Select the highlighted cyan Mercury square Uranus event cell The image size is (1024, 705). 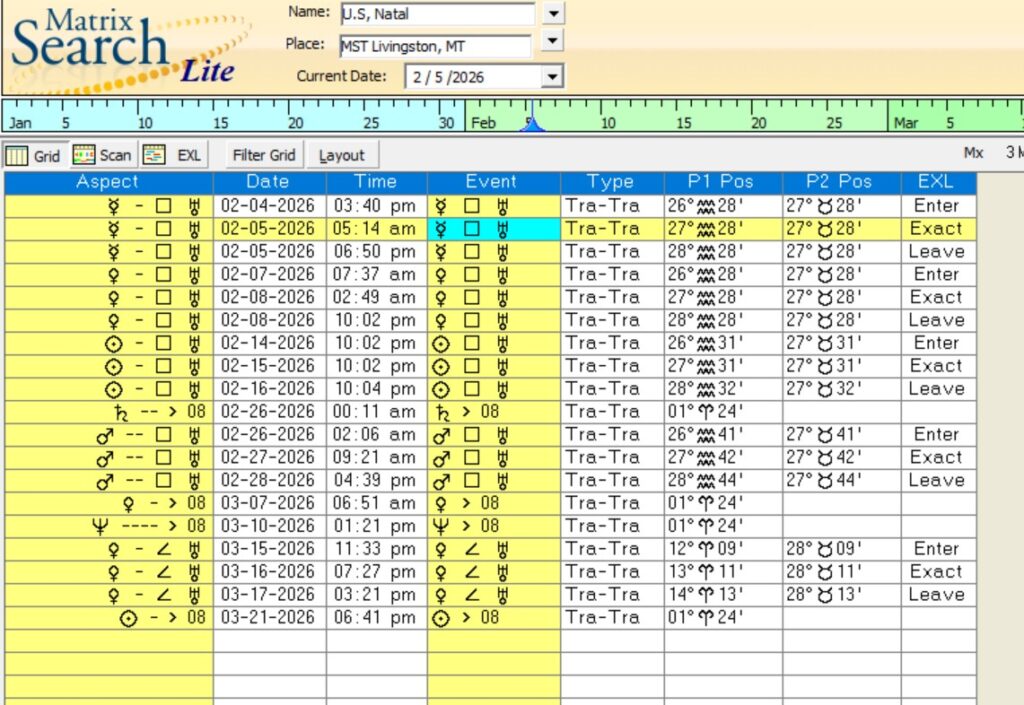[493, 228]
